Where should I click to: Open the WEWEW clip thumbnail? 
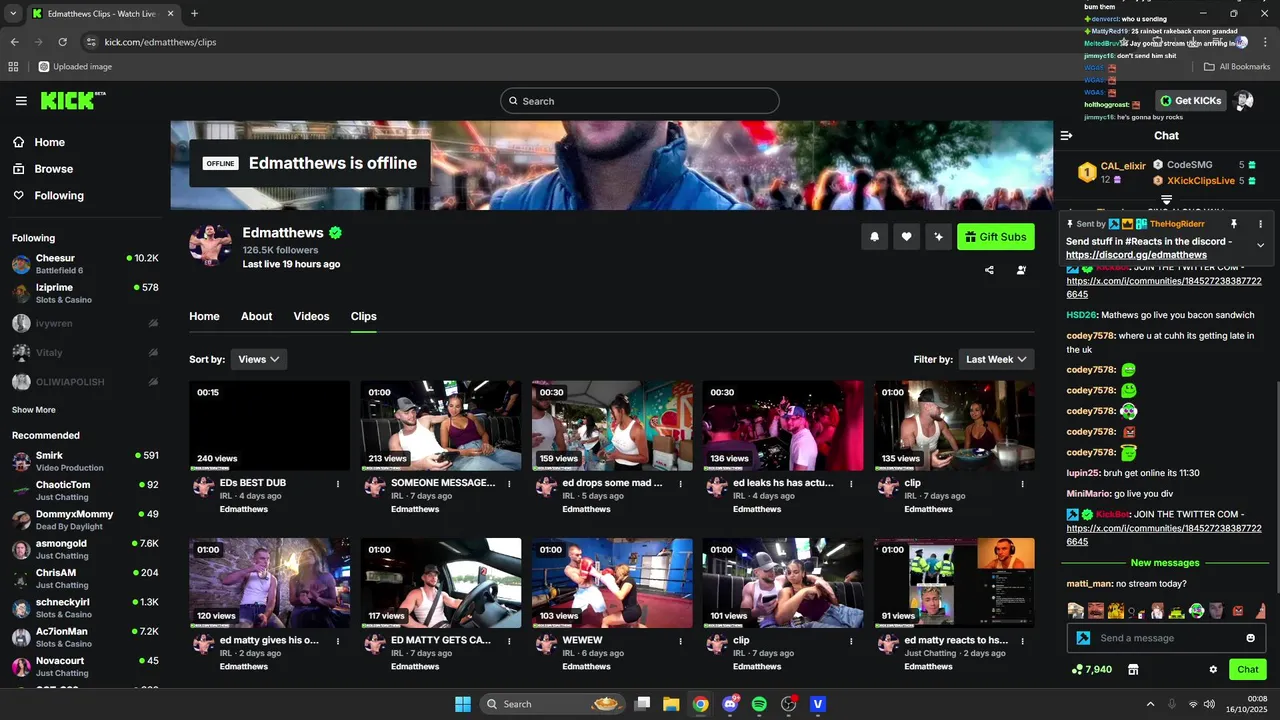coord(612,583)
